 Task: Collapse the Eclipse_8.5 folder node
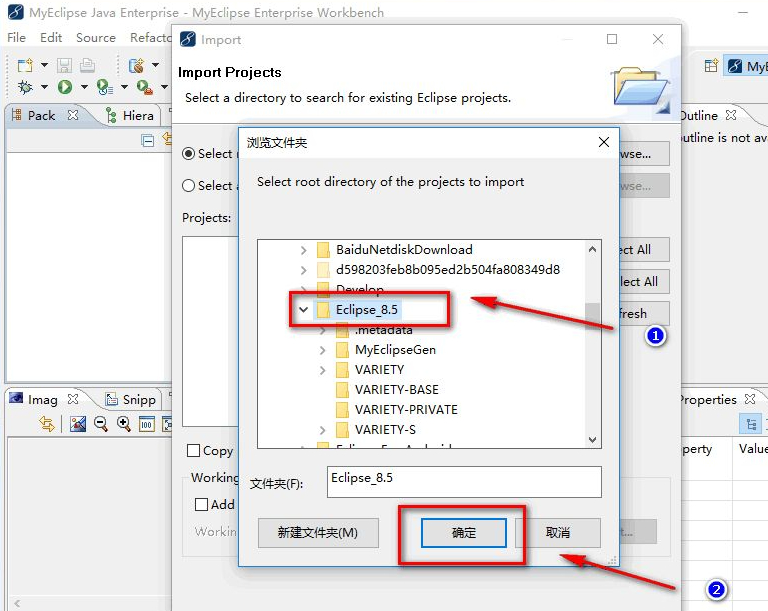point(304,310)
